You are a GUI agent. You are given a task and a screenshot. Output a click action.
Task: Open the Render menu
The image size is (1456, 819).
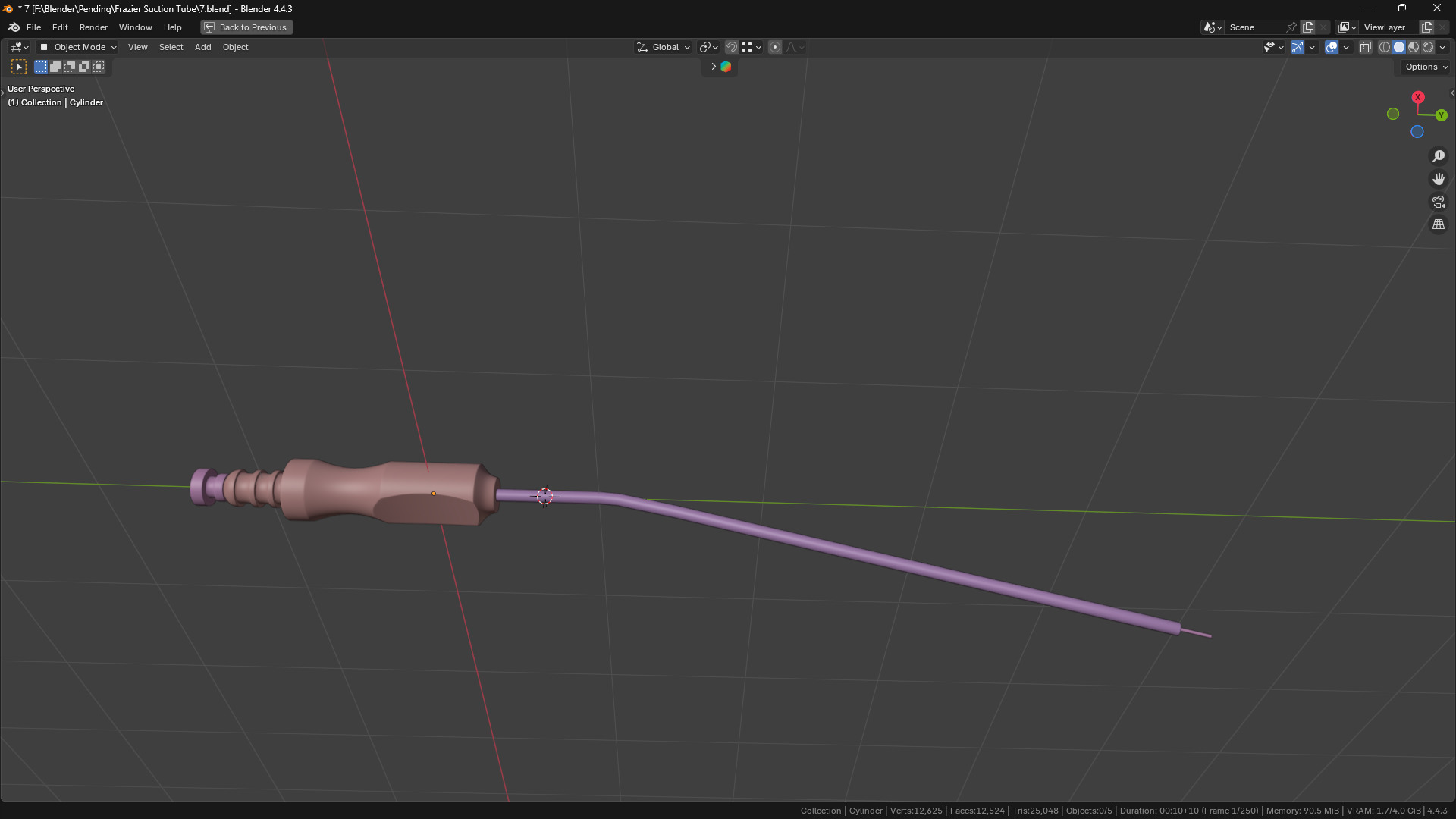(x=93, y=27)
